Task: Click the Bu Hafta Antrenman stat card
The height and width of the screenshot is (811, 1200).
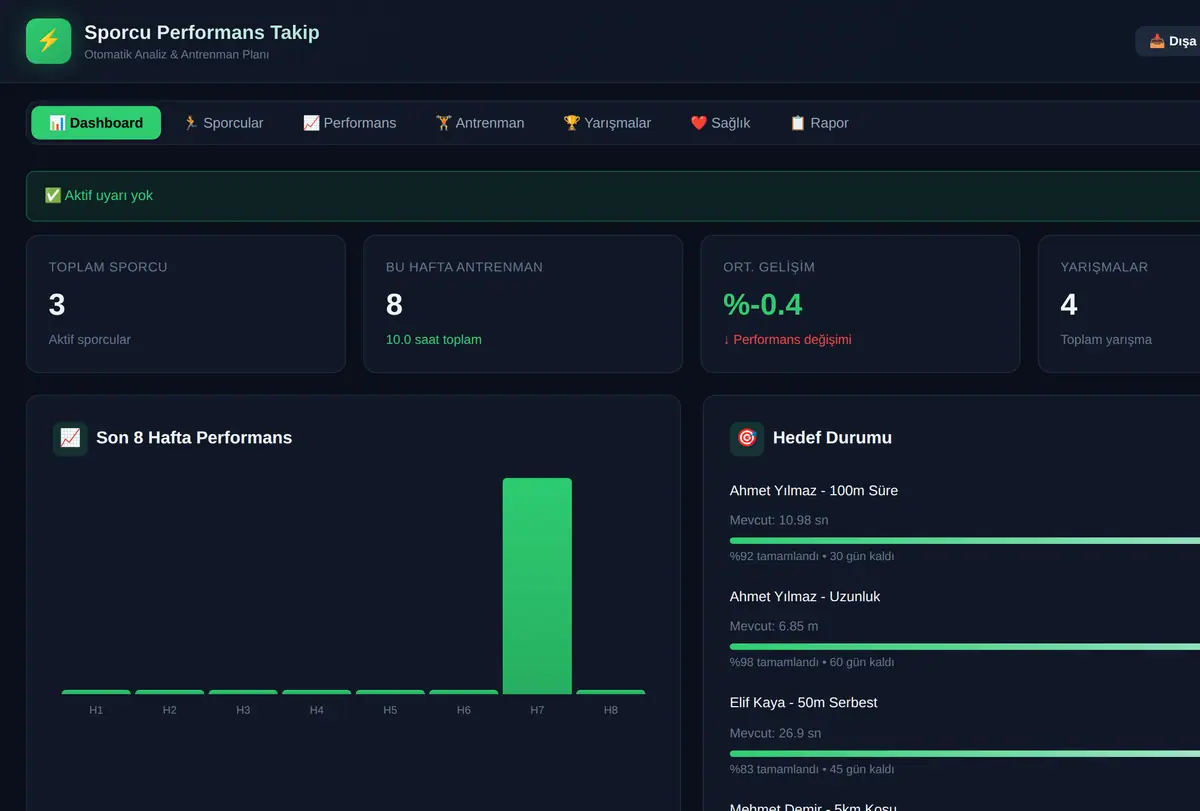Action: pyautogui.click(x=523, y=304)
